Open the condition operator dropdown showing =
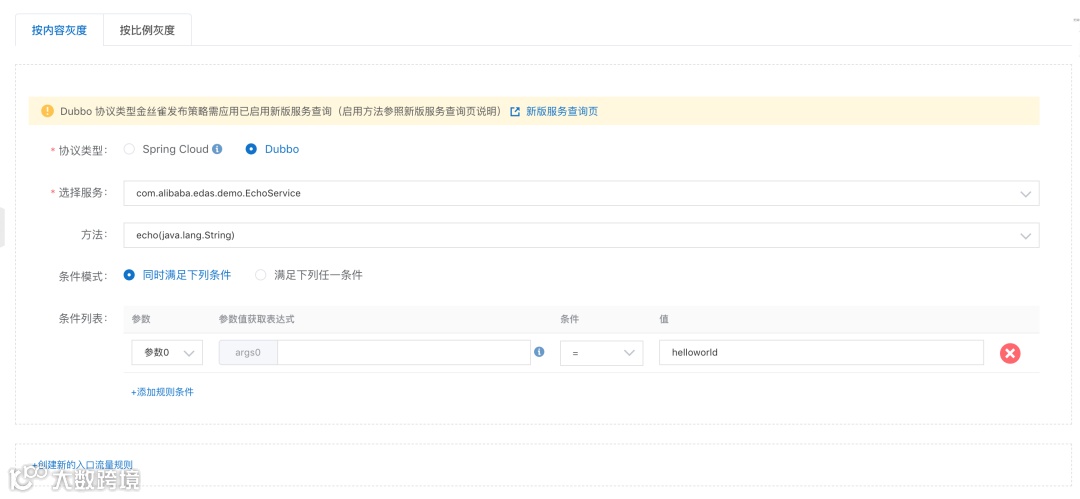The image size is (1080, 499). (601, 352)
